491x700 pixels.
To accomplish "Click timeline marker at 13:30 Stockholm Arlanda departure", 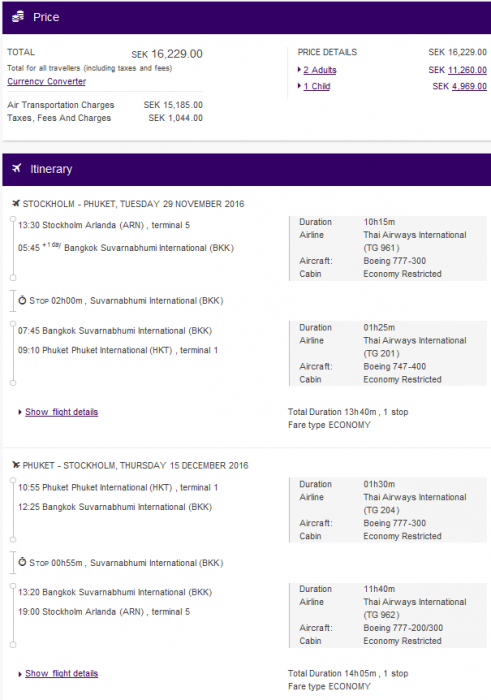I will tap(13, 219).
